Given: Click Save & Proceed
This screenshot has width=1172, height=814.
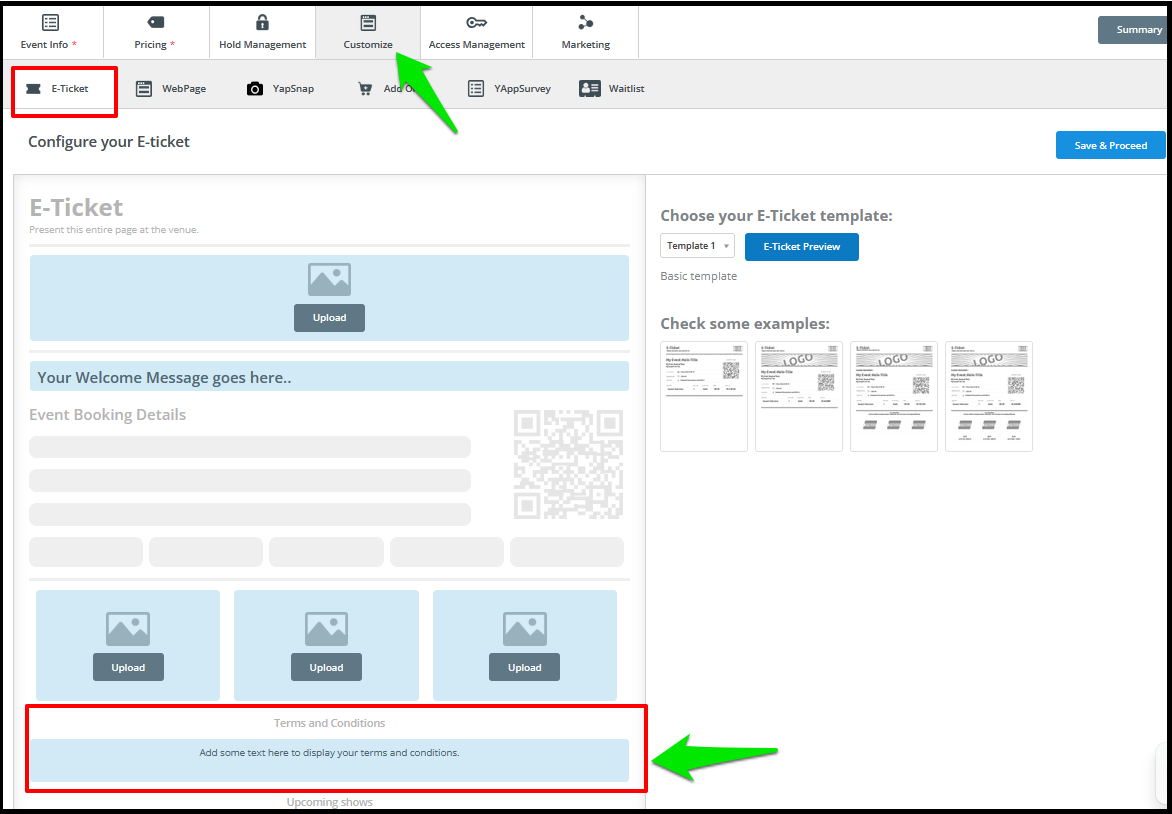Looking at the screenshot, I should tap(1111, 145).
